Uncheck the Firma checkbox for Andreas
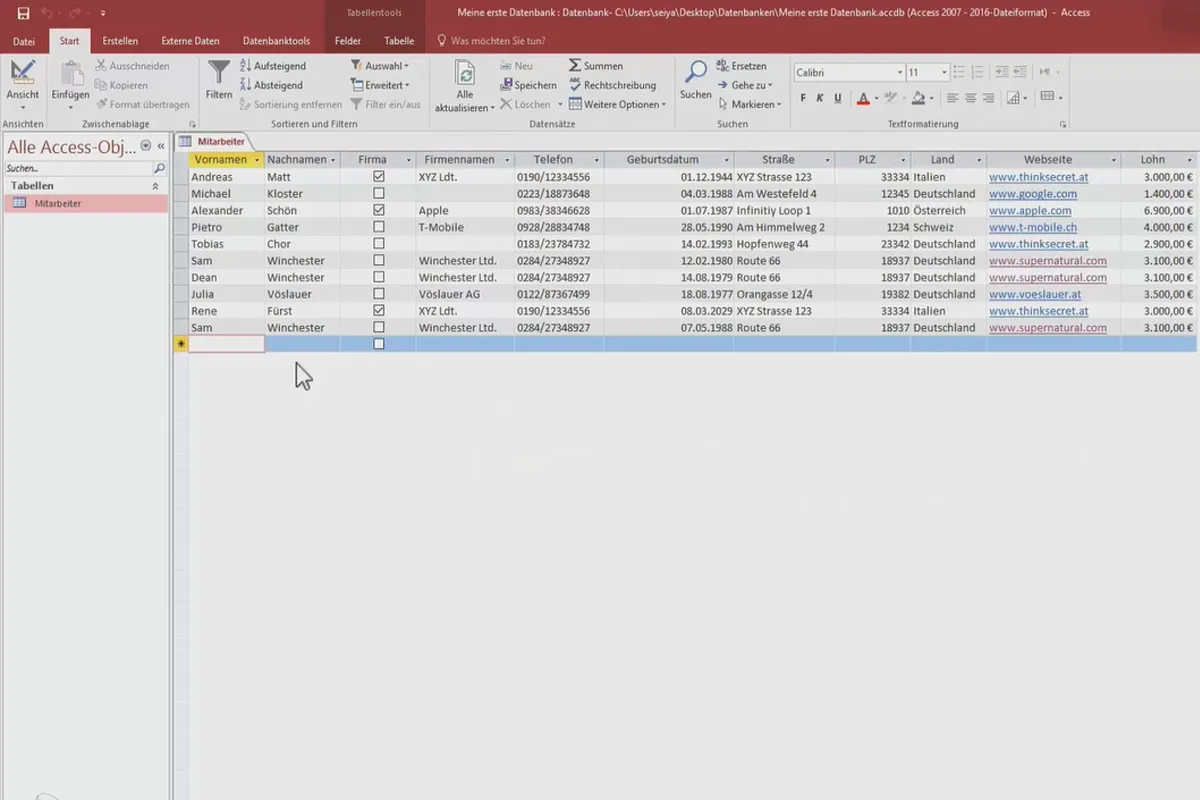The height and width of the screenshot is (800, 1200). pyautogui.click(x=378, y=177)
